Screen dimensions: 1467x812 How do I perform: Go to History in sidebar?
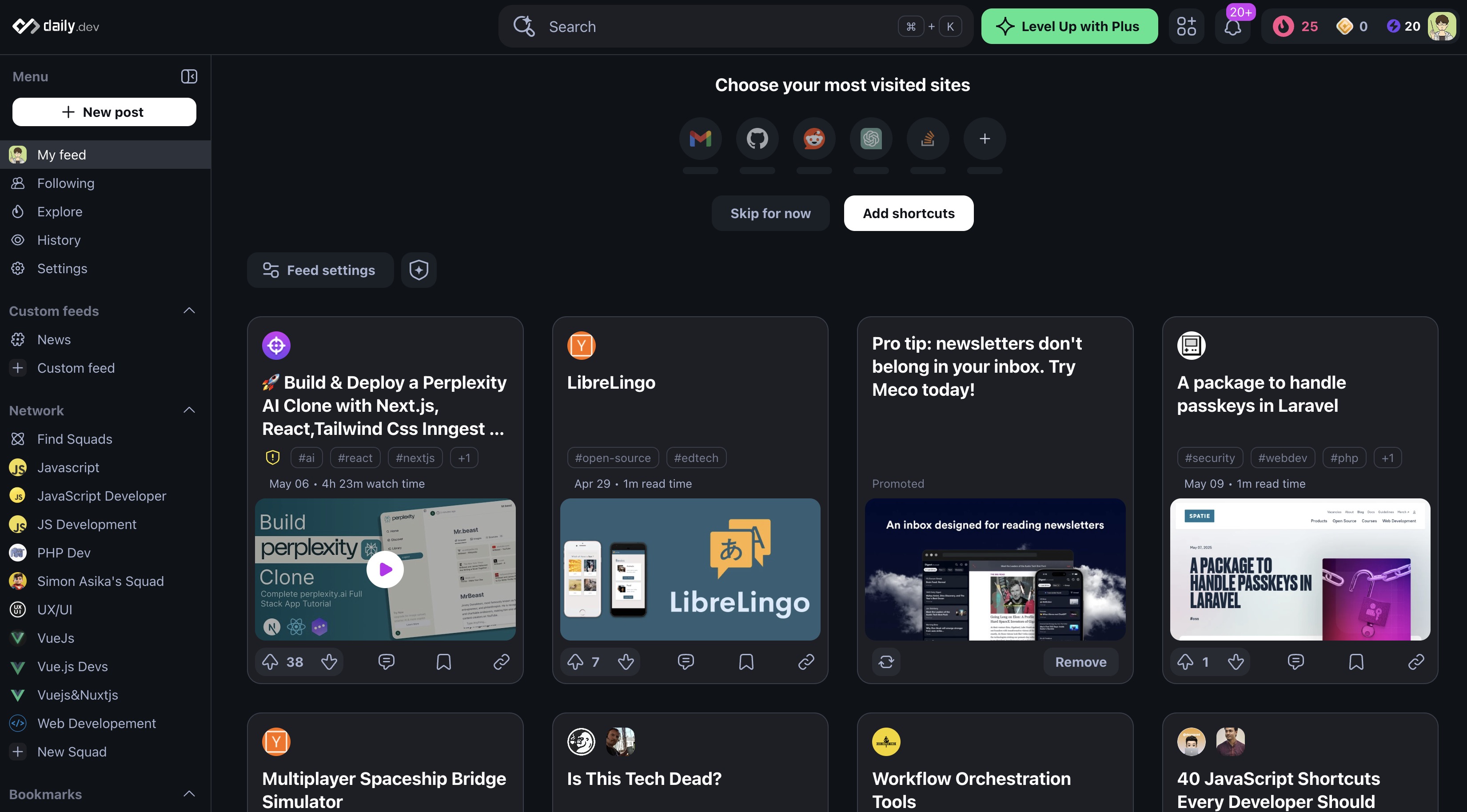click(59, 240)
